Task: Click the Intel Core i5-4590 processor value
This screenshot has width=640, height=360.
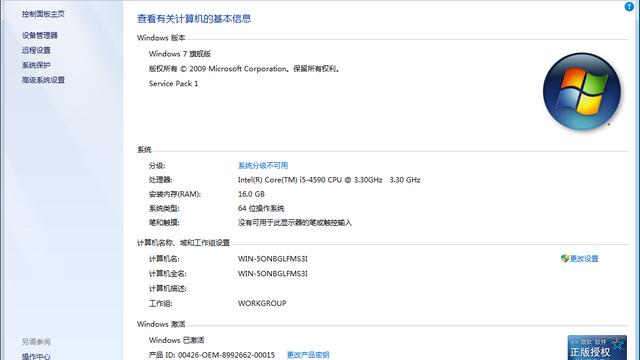Action: coord(329,180)
